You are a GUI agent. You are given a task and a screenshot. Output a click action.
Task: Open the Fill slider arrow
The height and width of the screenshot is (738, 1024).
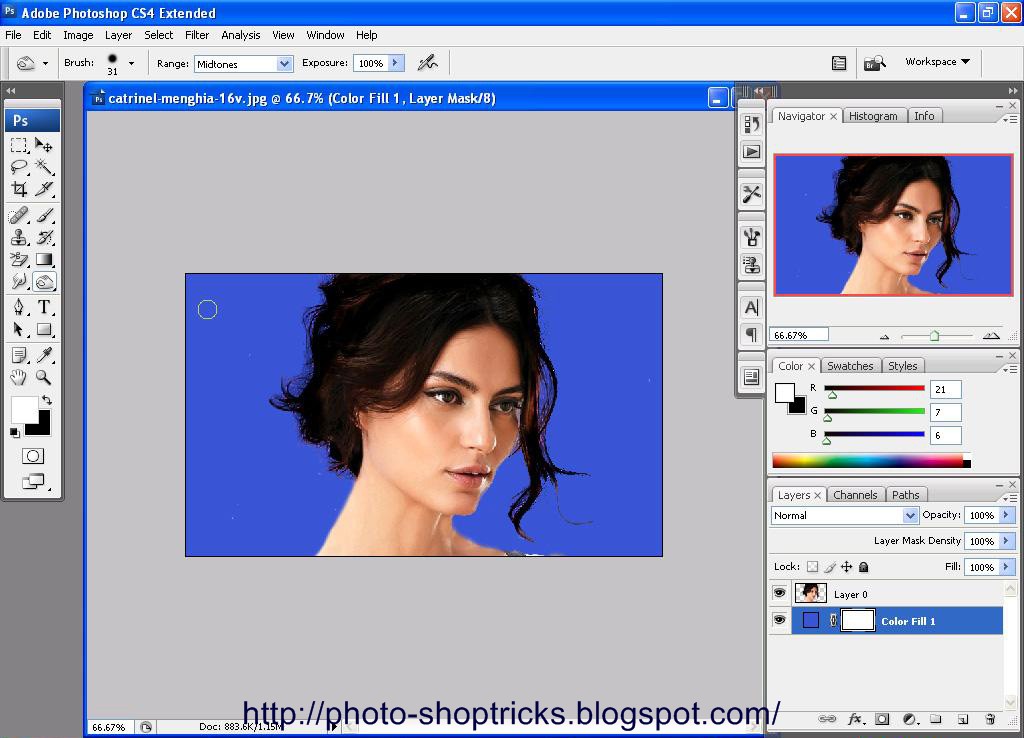[x=1006, y=567]
